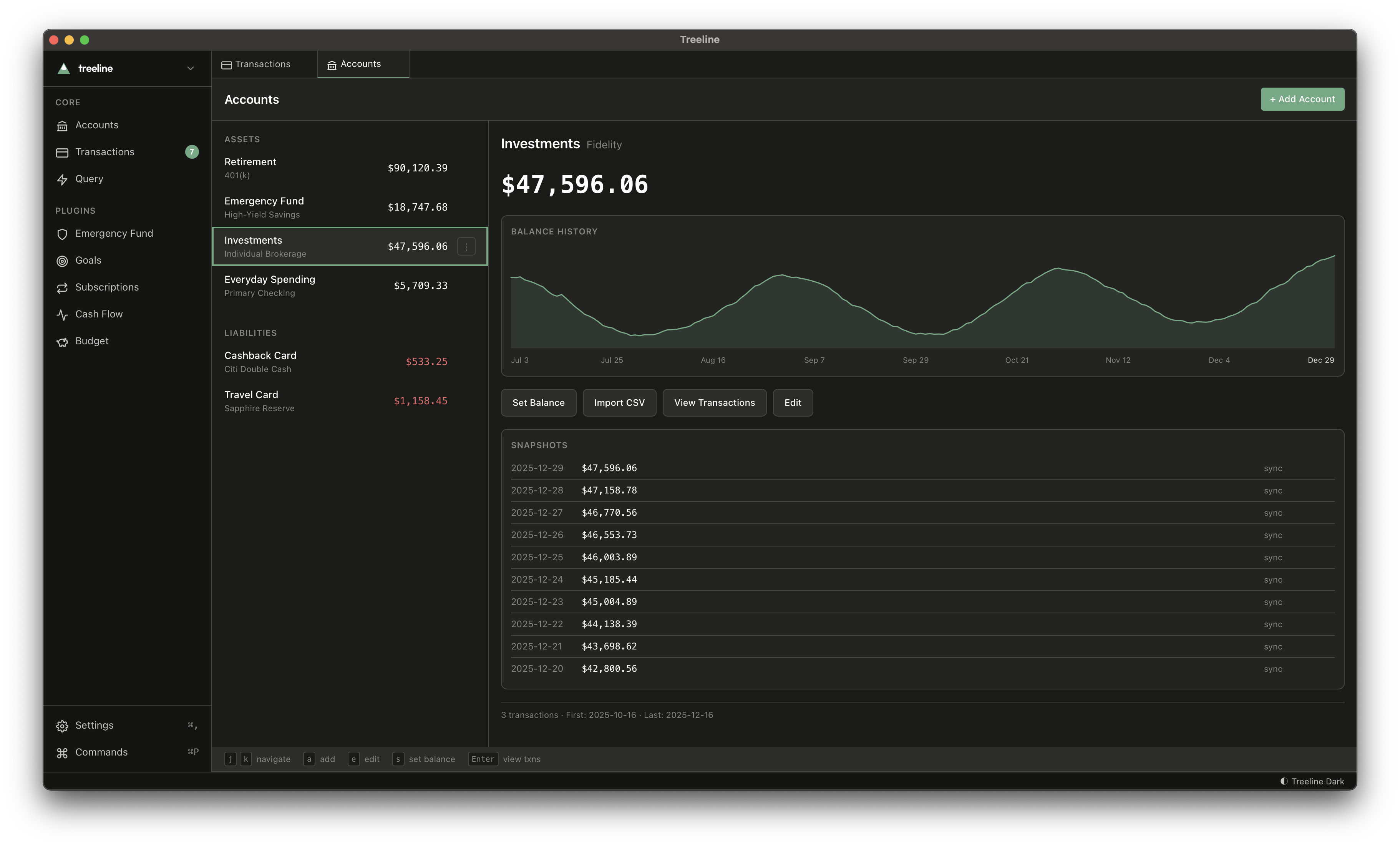Trigger sync for the 2025-12-20 snapshot

coord(1273,669)
